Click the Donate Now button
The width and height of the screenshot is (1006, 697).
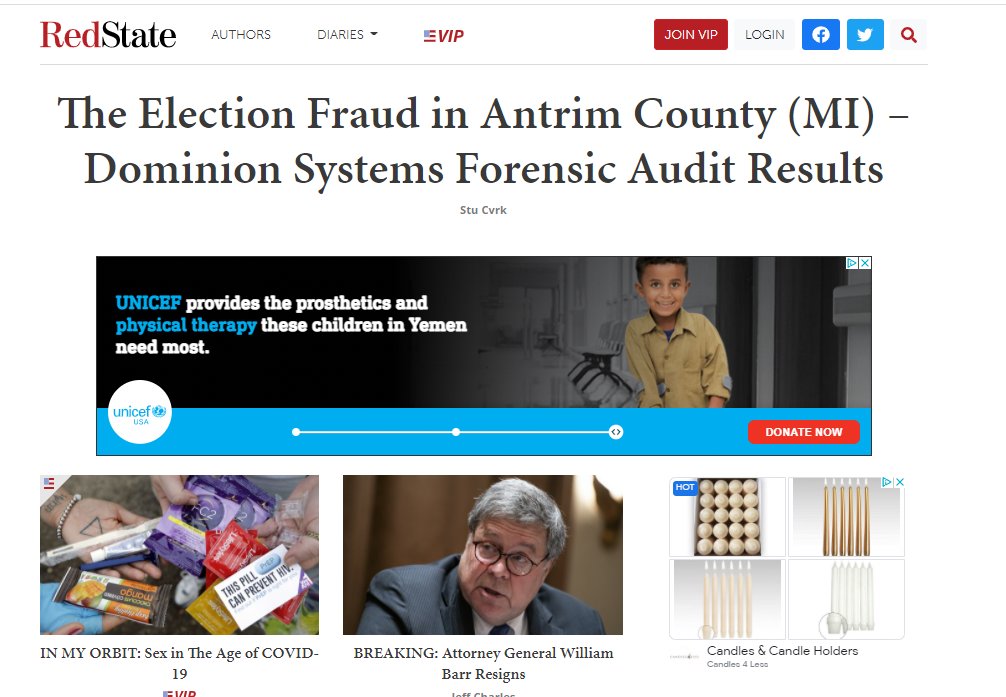coord(804,432)
